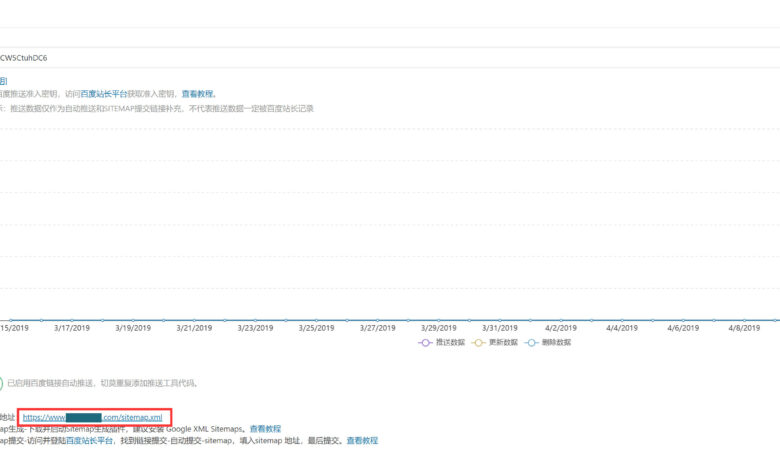Click the 3/27/2019 axis date label
The image size is (780, 460).
pos(378,328)
